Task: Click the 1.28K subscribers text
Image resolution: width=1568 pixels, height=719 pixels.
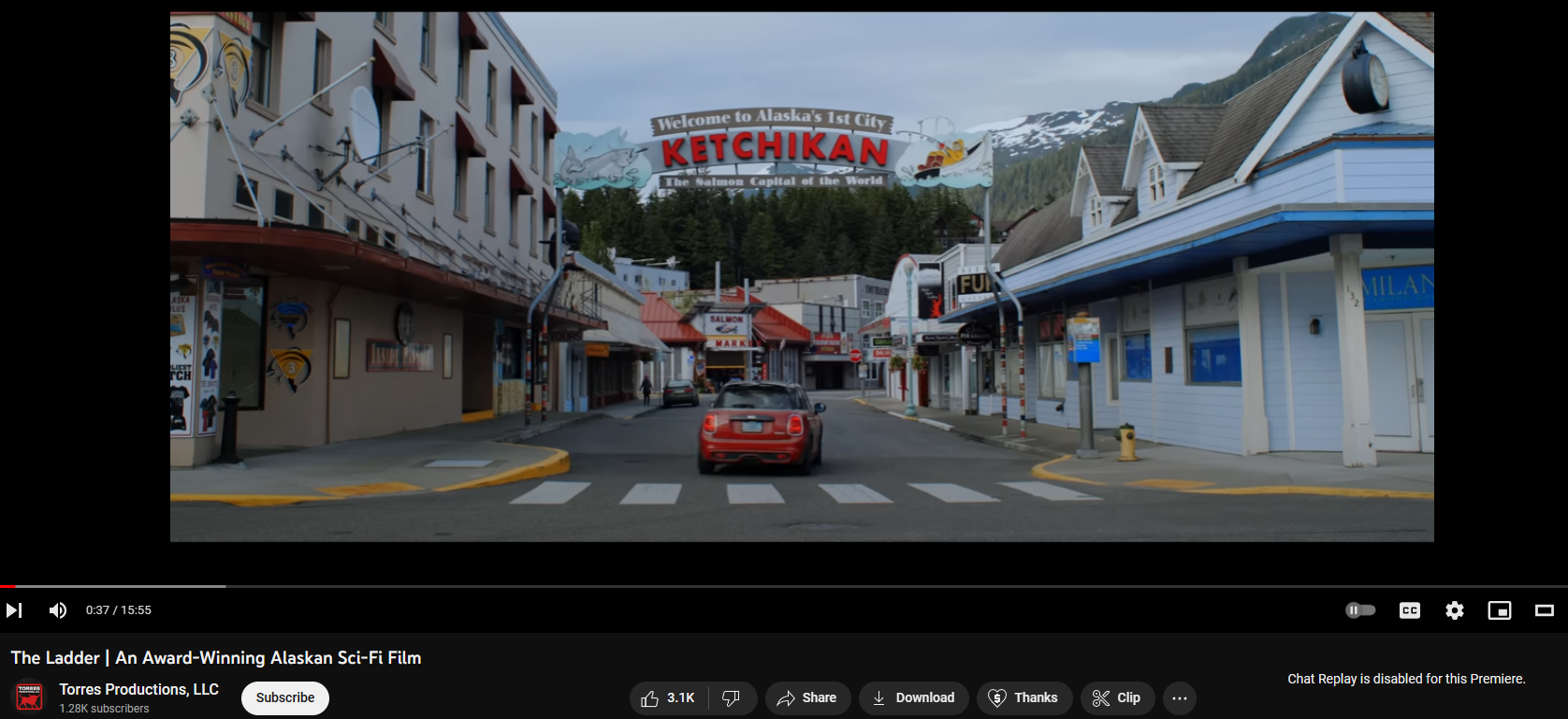Action: pos(105,709)
